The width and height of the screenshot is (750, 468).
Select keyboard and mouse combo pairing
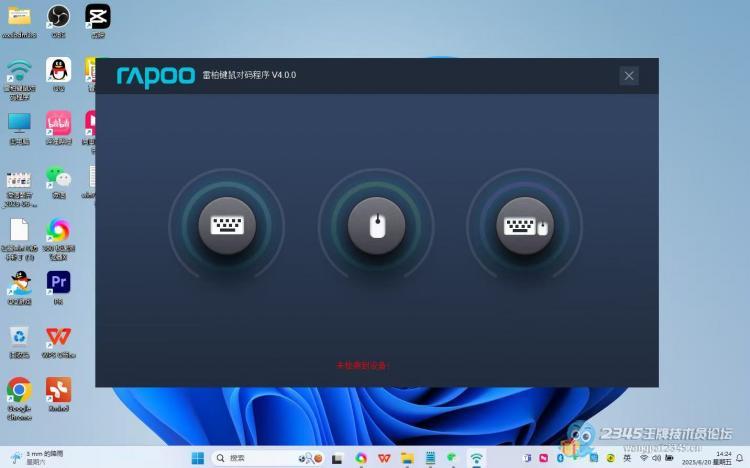tap(525, 225)
